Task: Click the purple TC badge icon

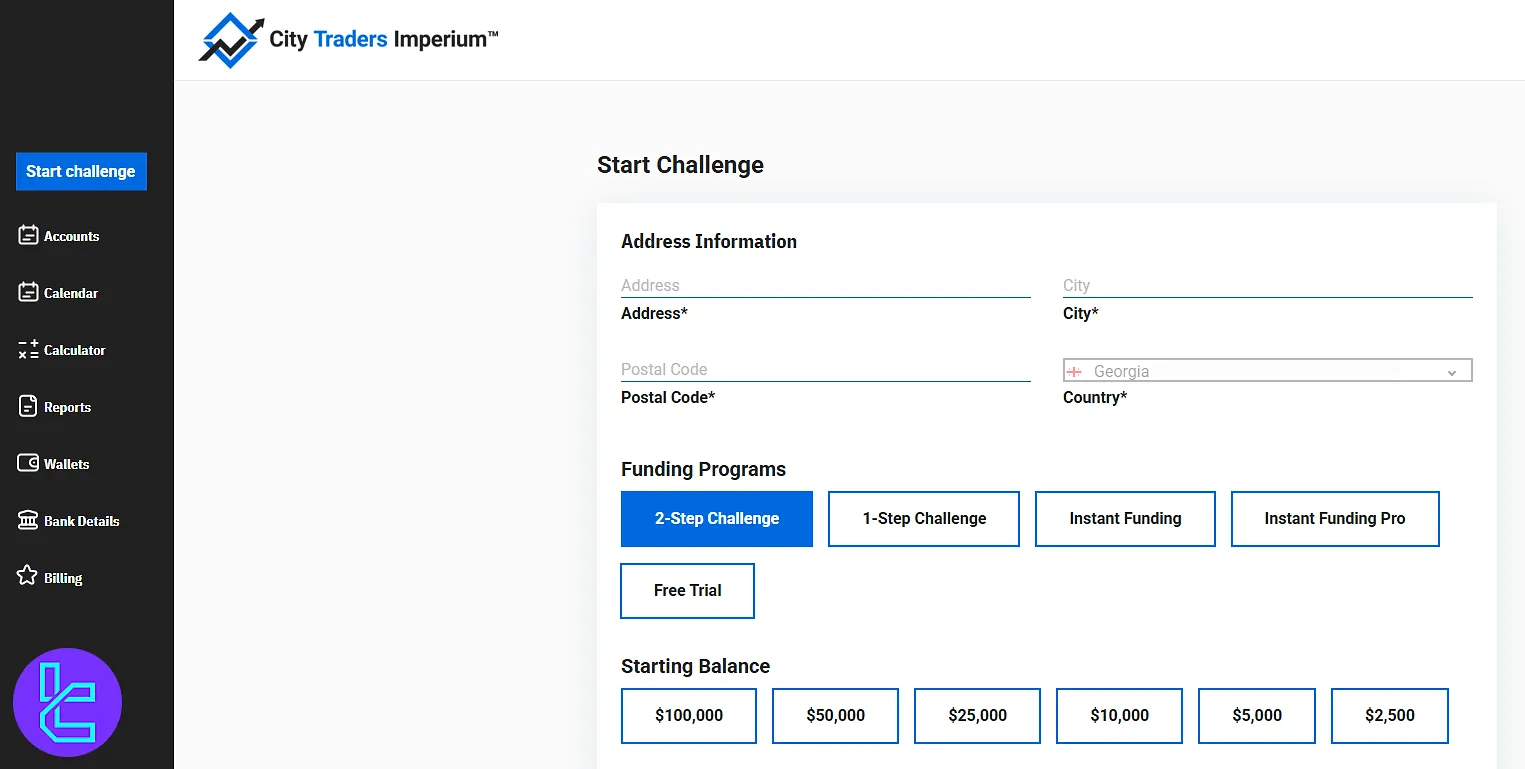Action: click(67, 703)
